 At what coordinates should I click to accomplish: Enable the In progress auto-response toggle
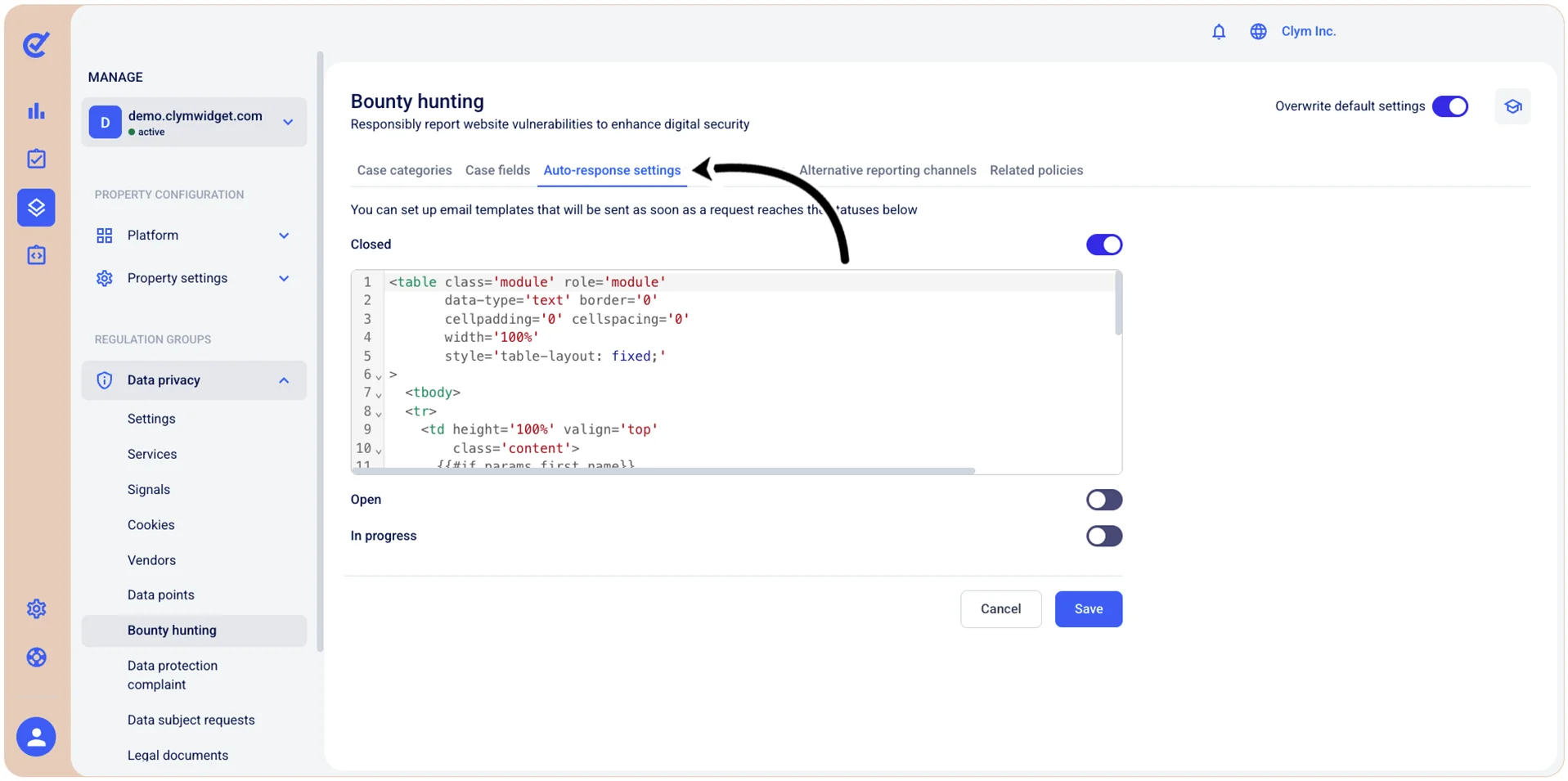point(1104,536)
